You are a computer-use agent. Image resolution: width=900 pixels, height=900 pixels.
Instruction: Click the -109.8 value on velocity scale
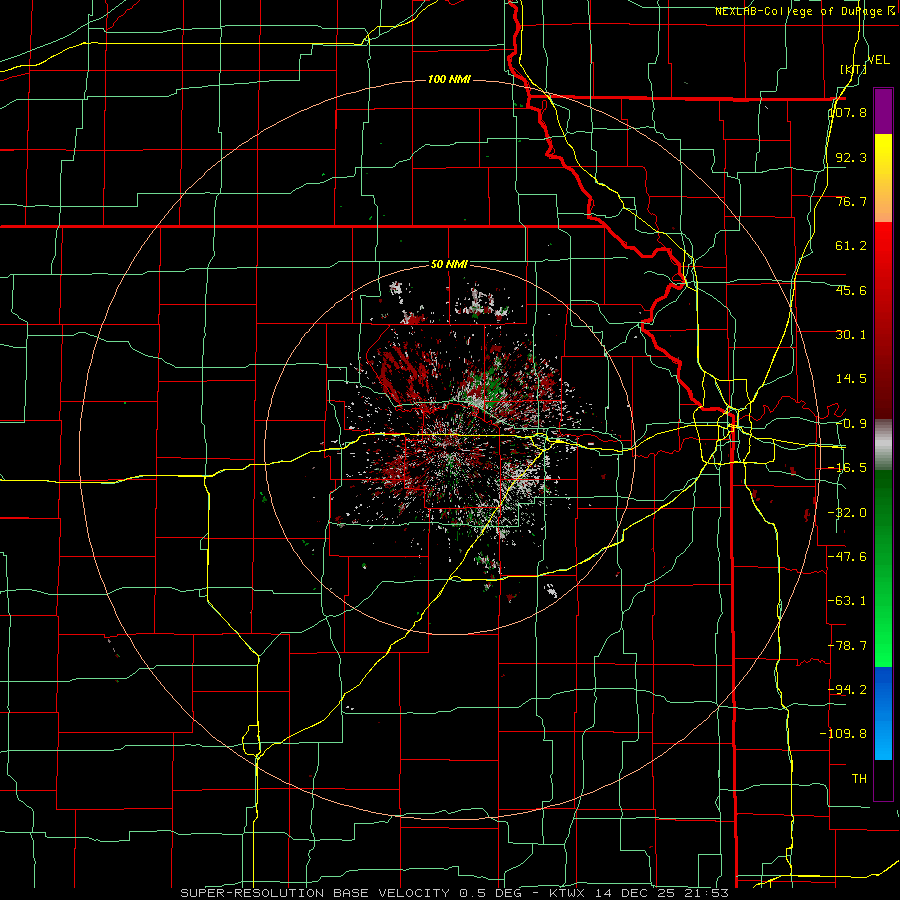[844, 734]
